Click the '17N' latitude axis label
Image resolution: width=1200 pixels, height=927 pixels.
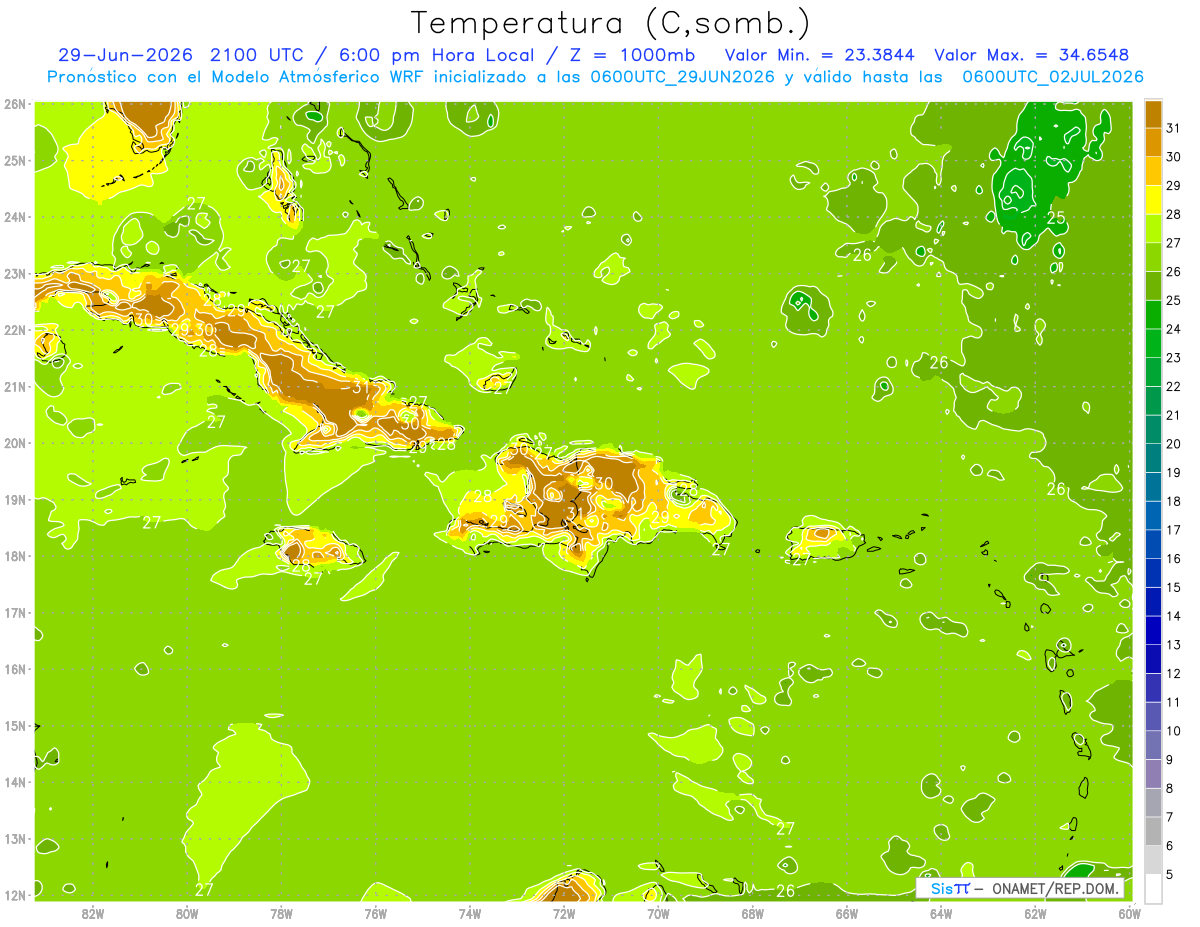click(x=15, y=612)
